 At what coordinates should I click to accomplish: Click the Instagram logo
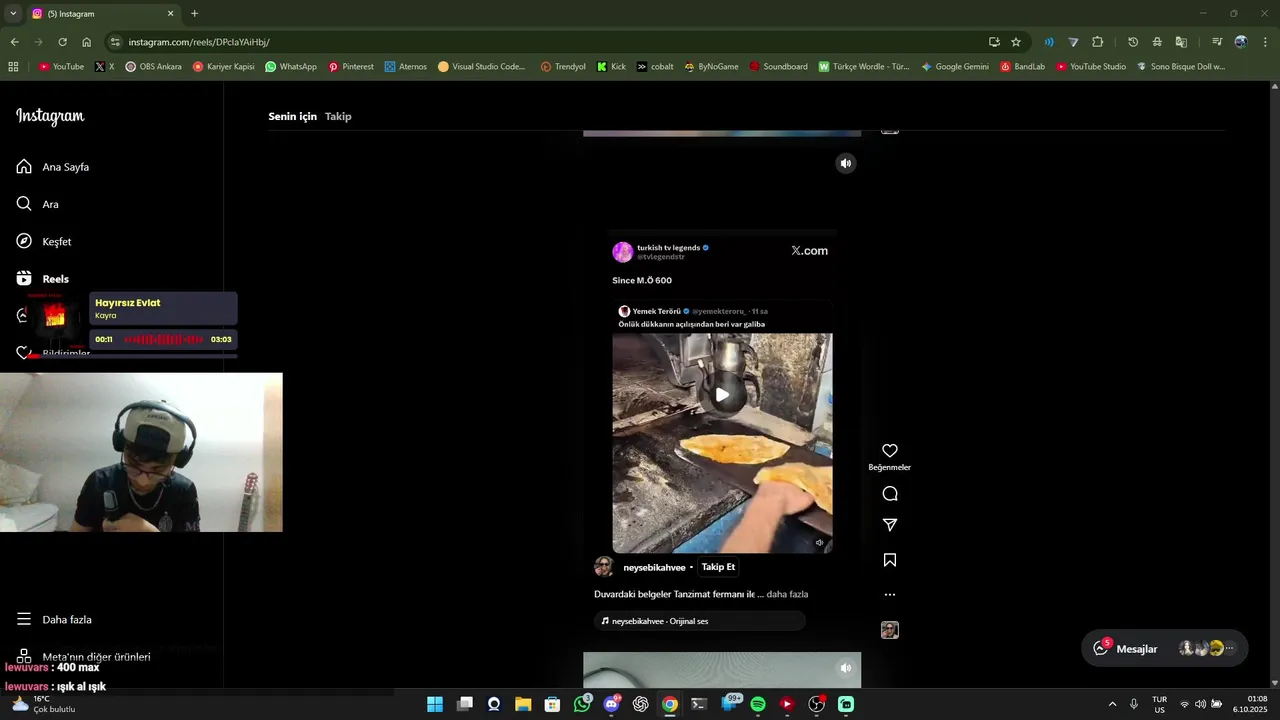pos(50,117)
